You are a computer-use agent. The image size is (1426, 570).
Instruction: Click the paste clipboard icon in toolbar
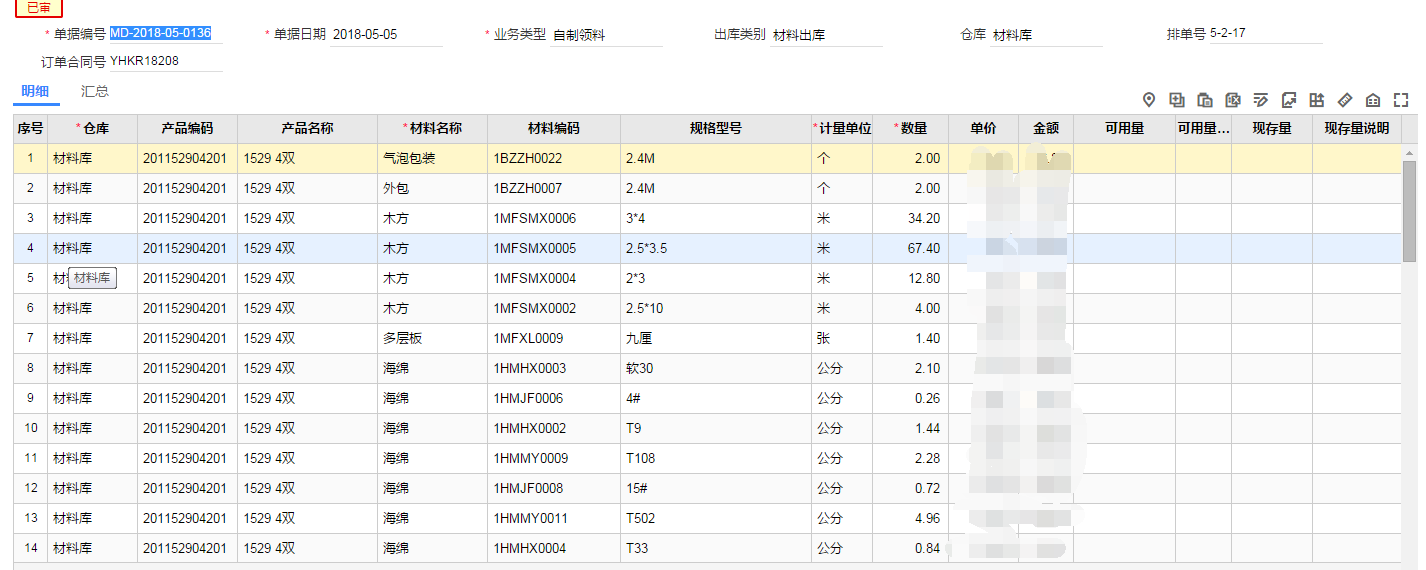(x=1205, y=100)
